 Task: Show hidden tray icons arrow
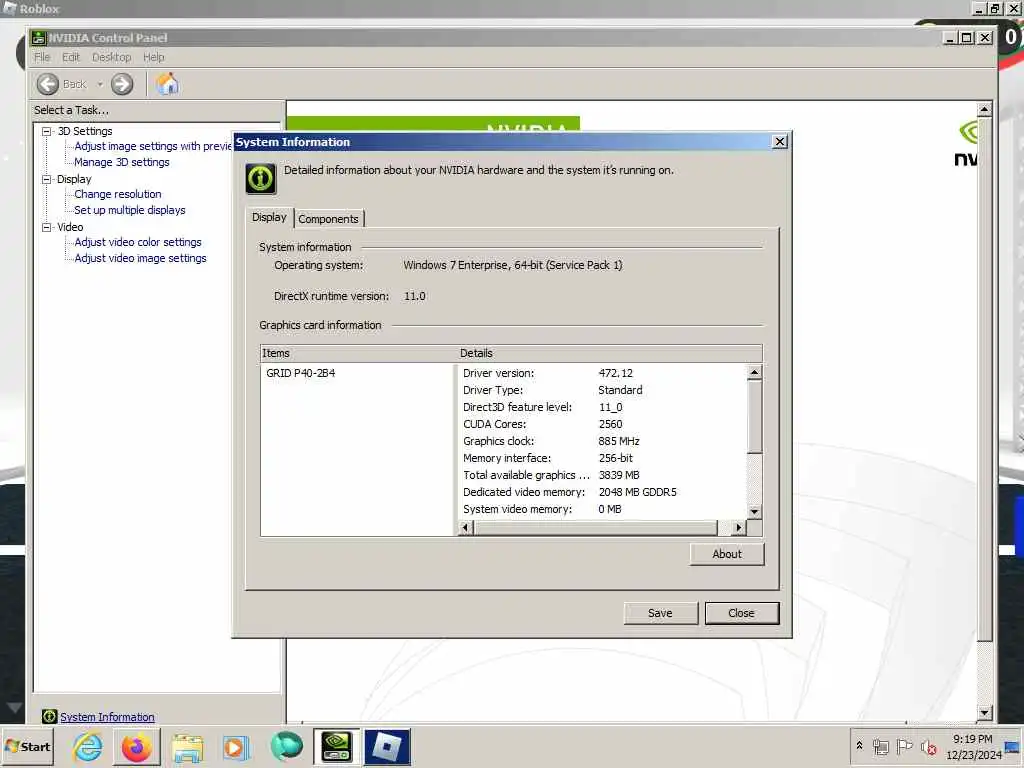(x=859, y=745)
